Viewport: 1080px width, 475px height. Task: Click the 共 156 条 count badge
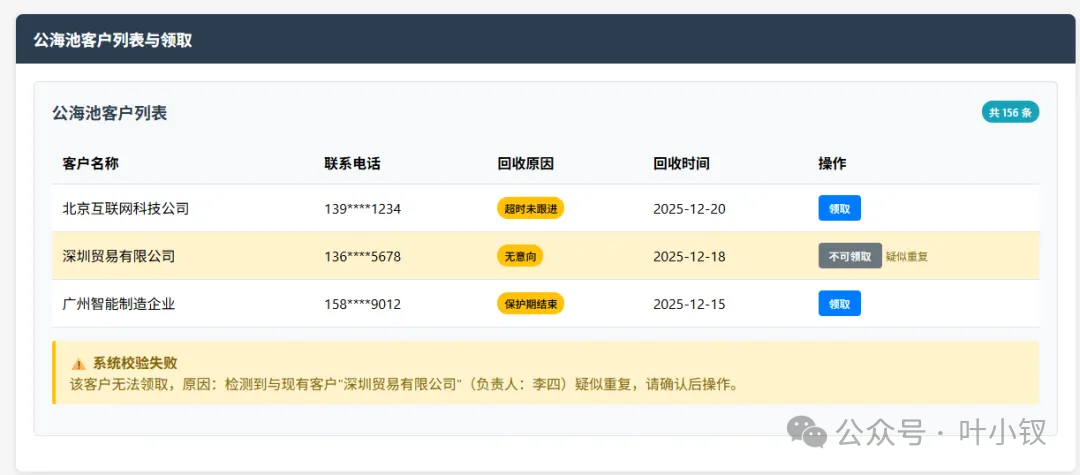click(1010, 112)
